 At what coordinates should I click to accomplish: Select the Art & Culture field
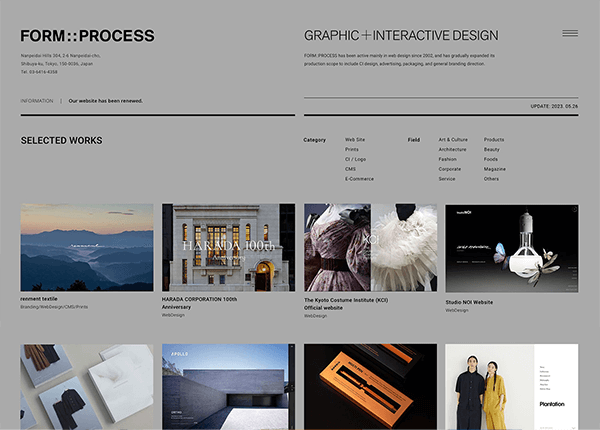(453, 140)
